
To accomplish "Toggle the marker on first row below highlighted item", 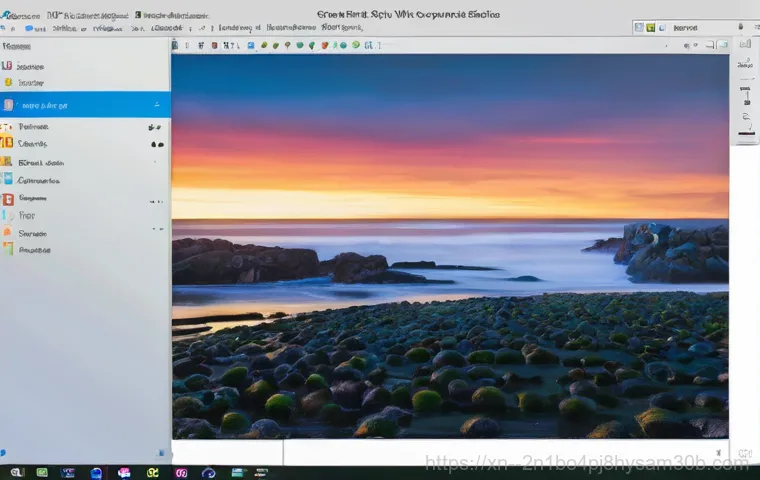I will (x=154, y=127).
